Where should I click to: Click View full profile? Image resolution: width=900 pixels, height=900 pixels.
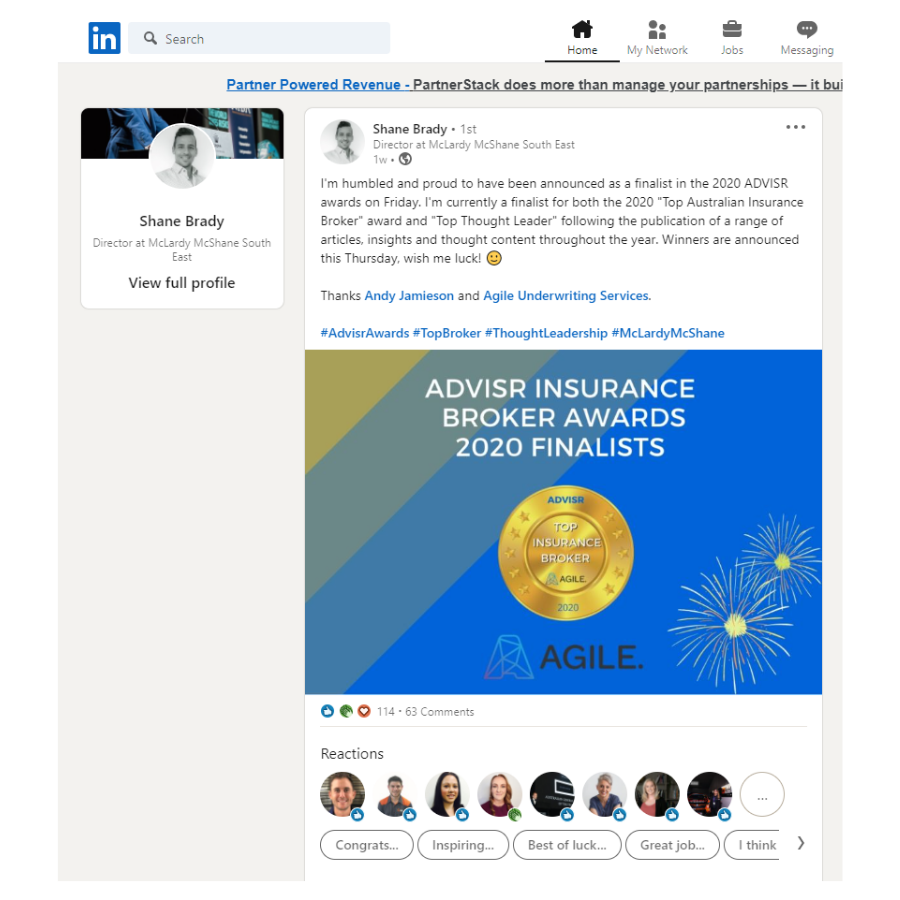tap(182, 283)
